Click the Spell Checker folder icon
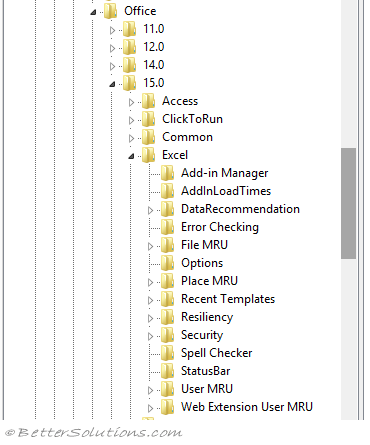Viewport: 370px width, 445px height. (x=167, y=353)
